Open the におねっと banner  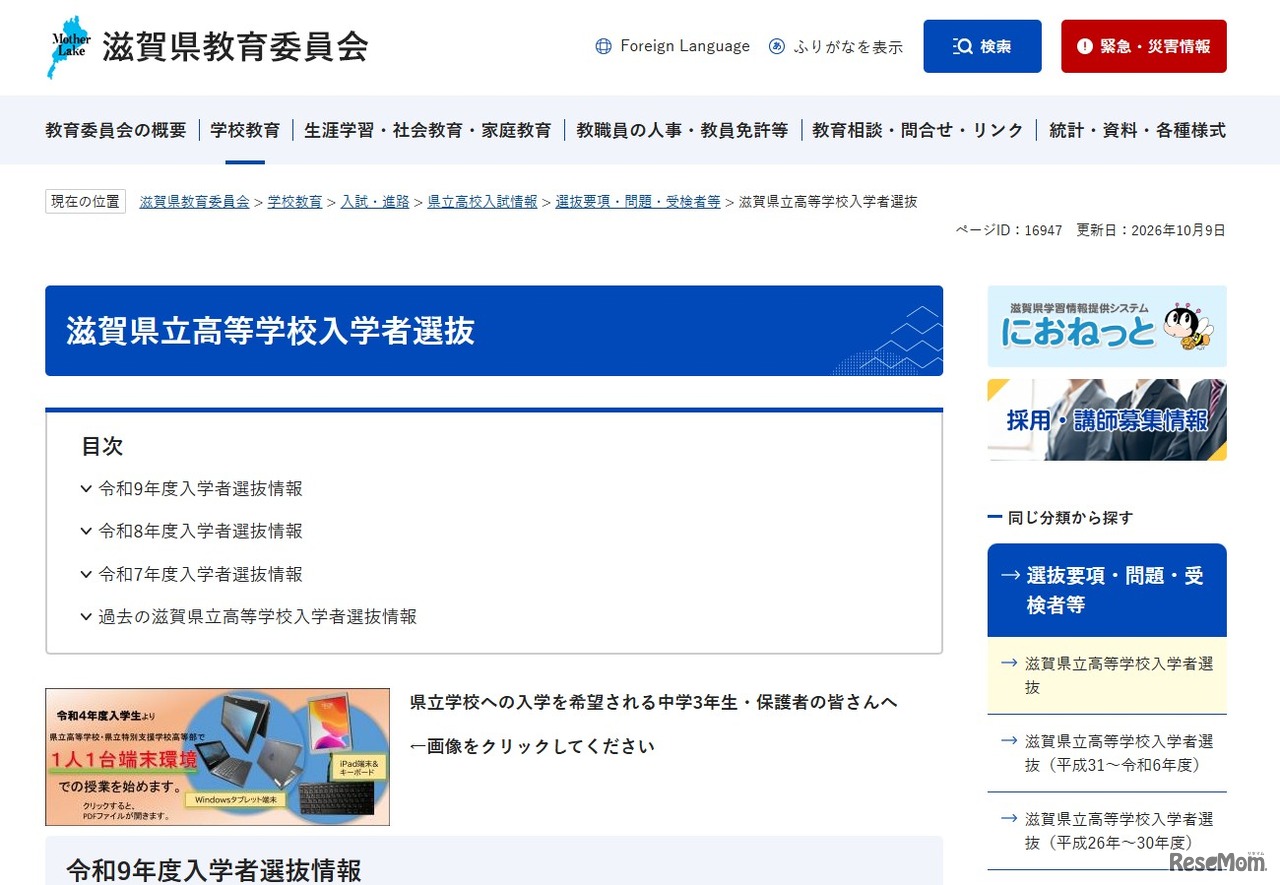(1107, 326)
